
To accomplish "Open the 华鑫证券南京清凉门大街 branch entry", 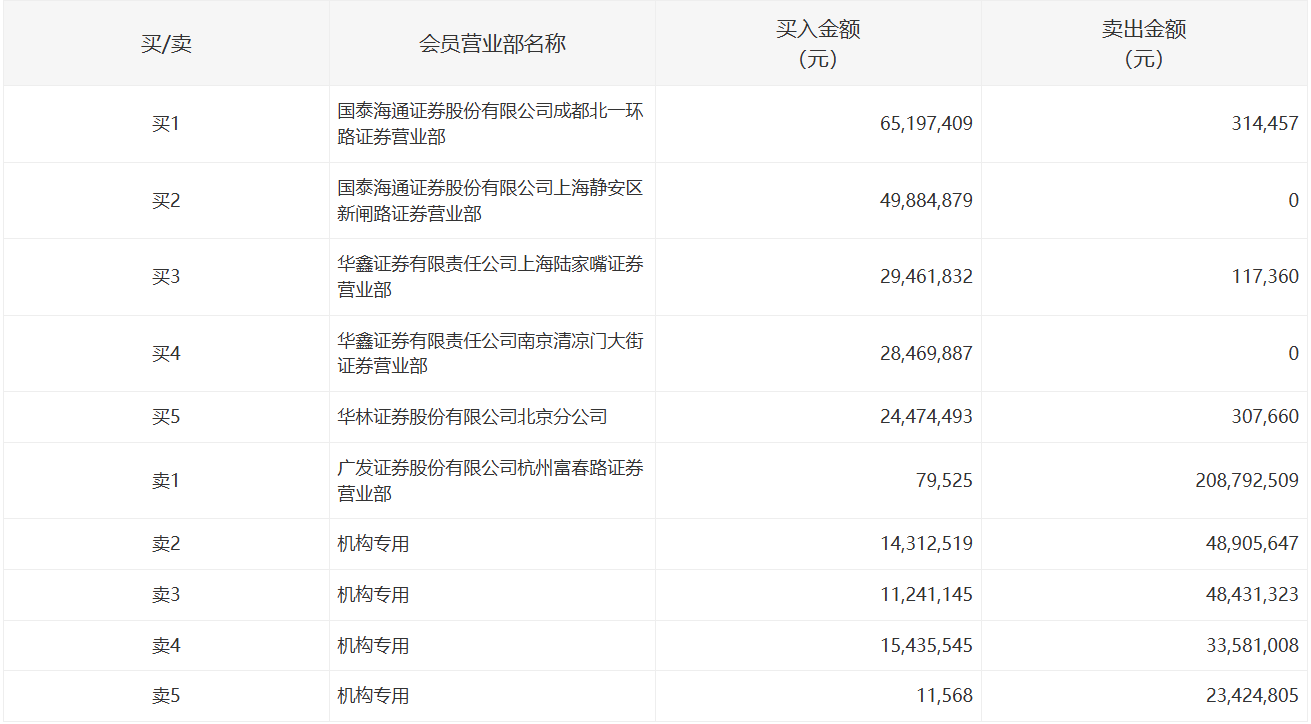I will click(490, 354).
